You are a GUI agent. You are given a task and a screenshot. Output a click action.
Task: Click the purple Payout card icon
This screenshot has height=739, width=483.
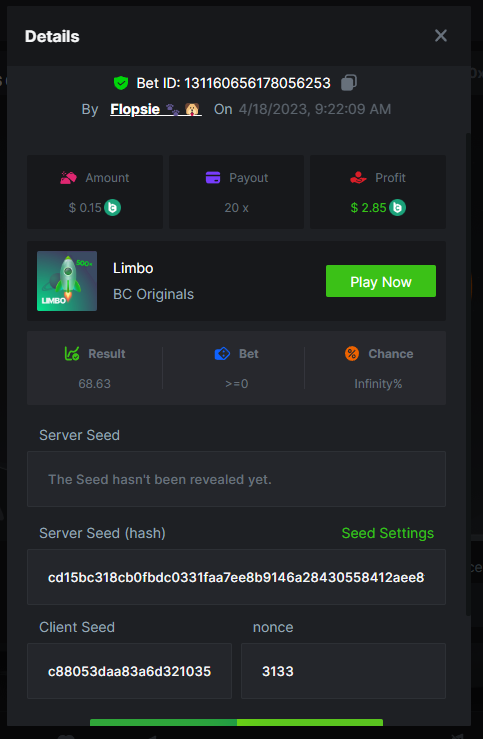tap(213, 178)
